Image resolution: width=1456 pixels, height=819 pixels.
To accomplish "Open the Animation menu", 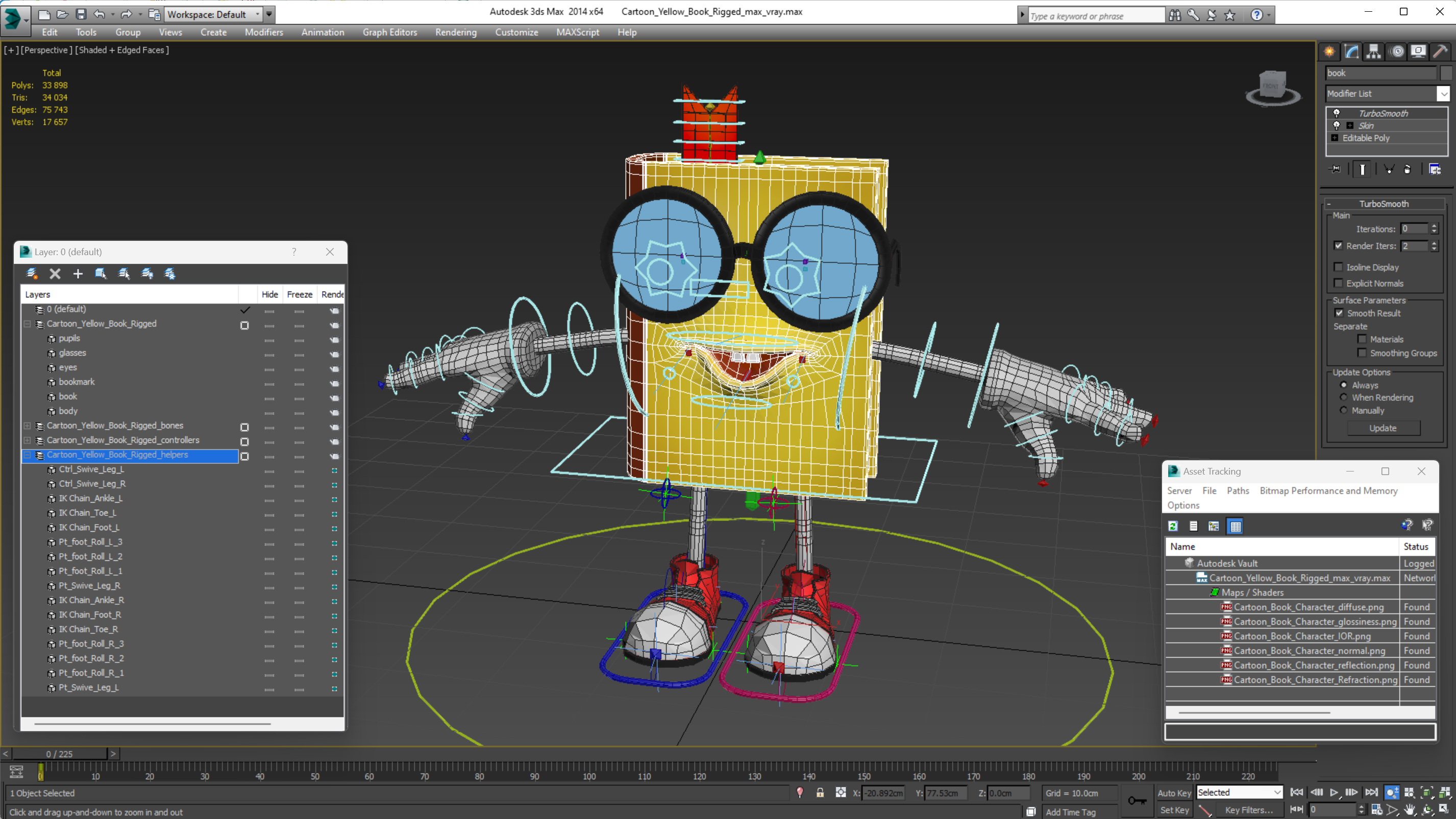I will pos(322,32).
